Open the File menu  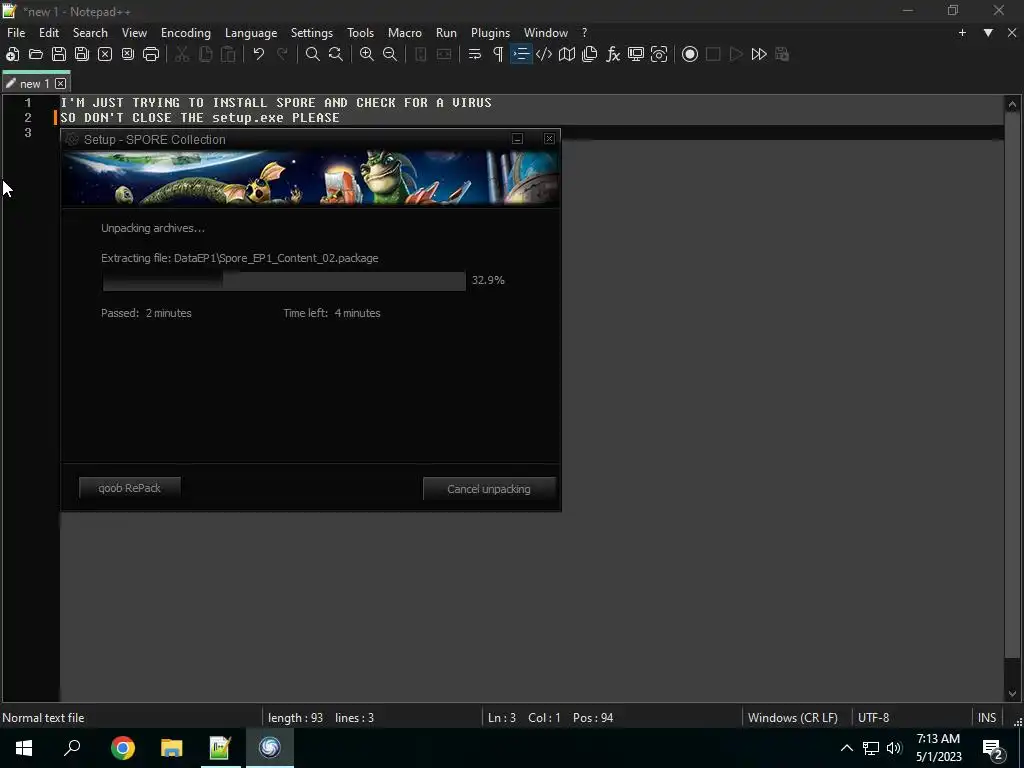point(16,33)
